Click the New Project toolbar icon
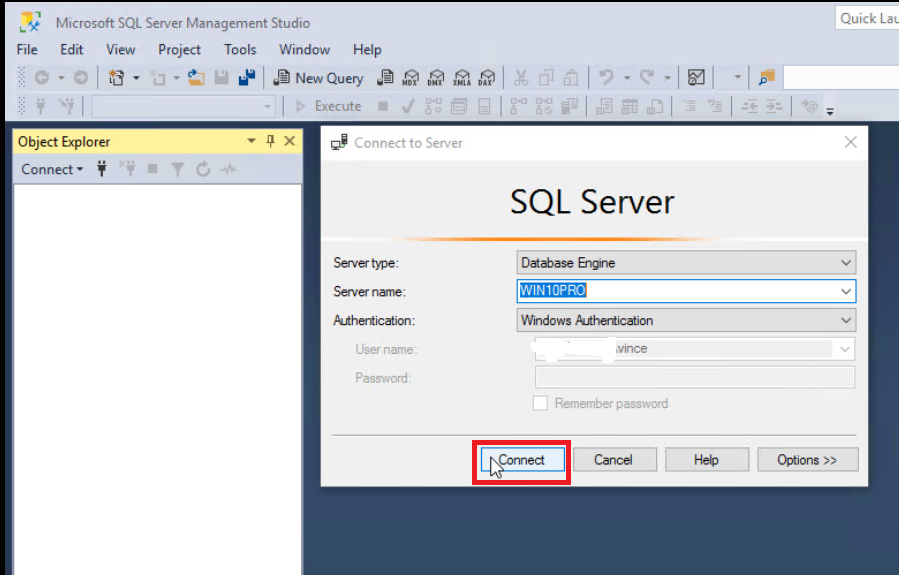The width and height of the screenshot is (899, 575). coord(116,77)
